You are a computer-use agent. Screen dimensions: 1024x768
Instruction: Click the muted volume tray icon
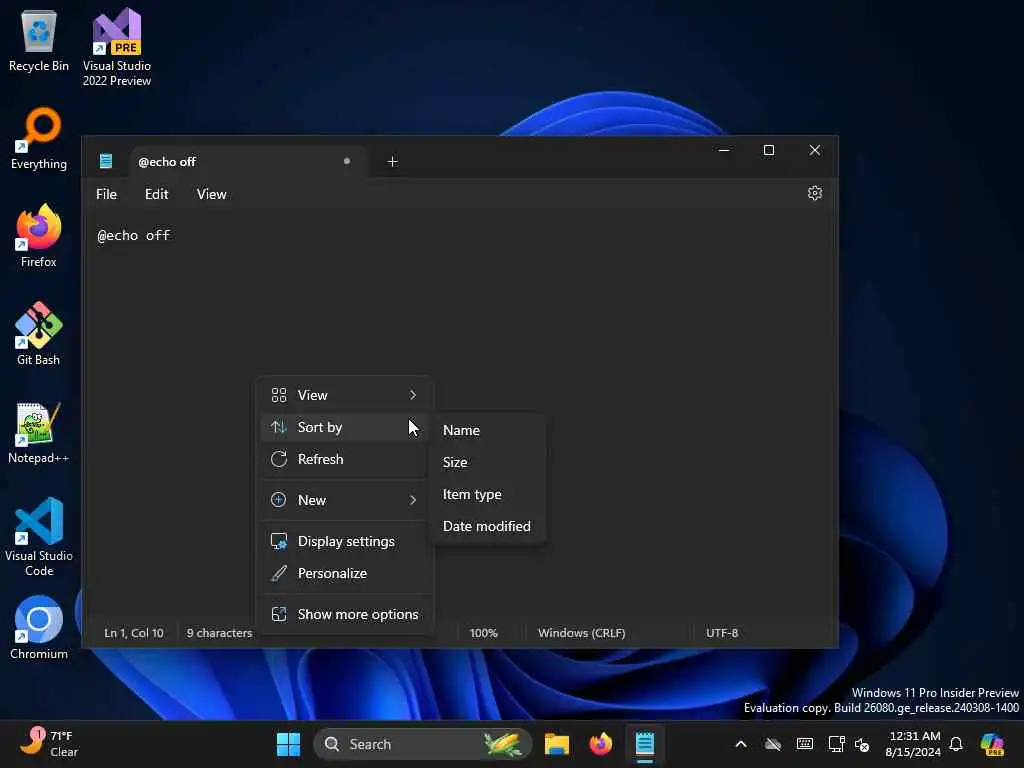(862, 744)
